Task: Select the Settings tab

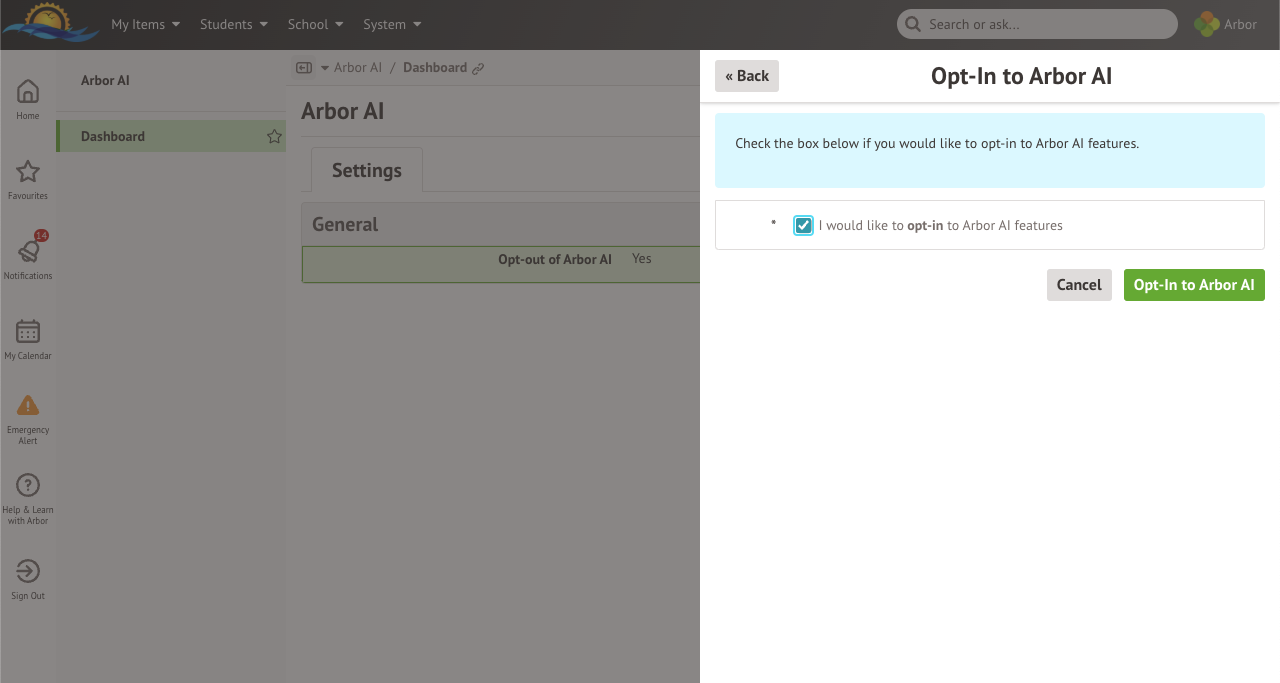Action: pyautogui.click(x=366, y=170)
